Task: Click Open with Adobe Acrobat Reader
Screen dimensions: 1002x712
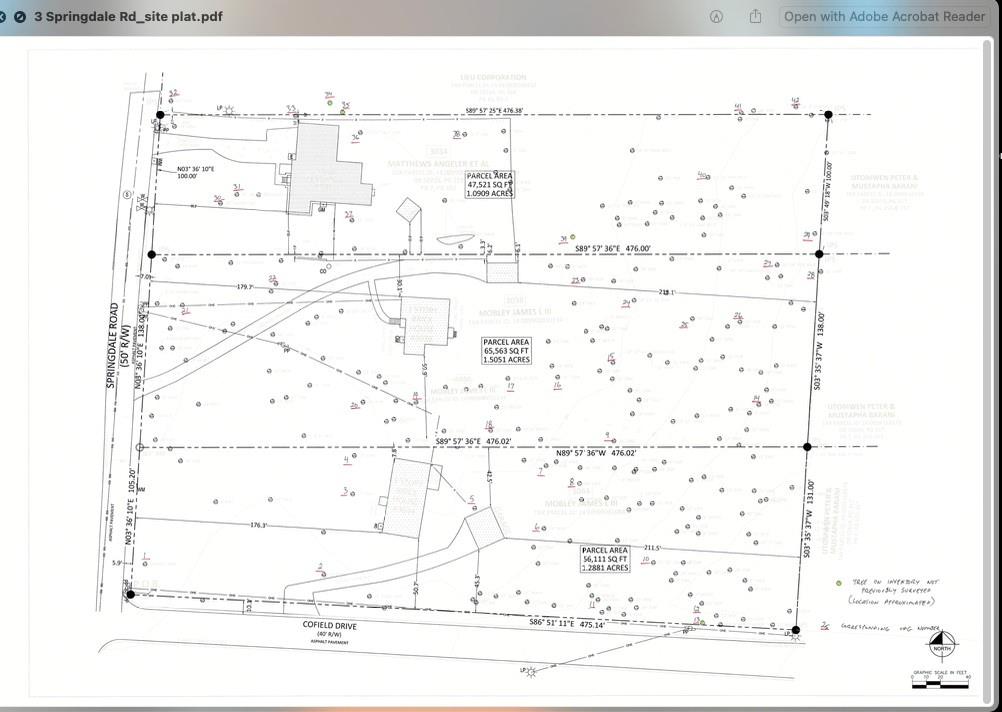Action: click(x=884, y=17)
